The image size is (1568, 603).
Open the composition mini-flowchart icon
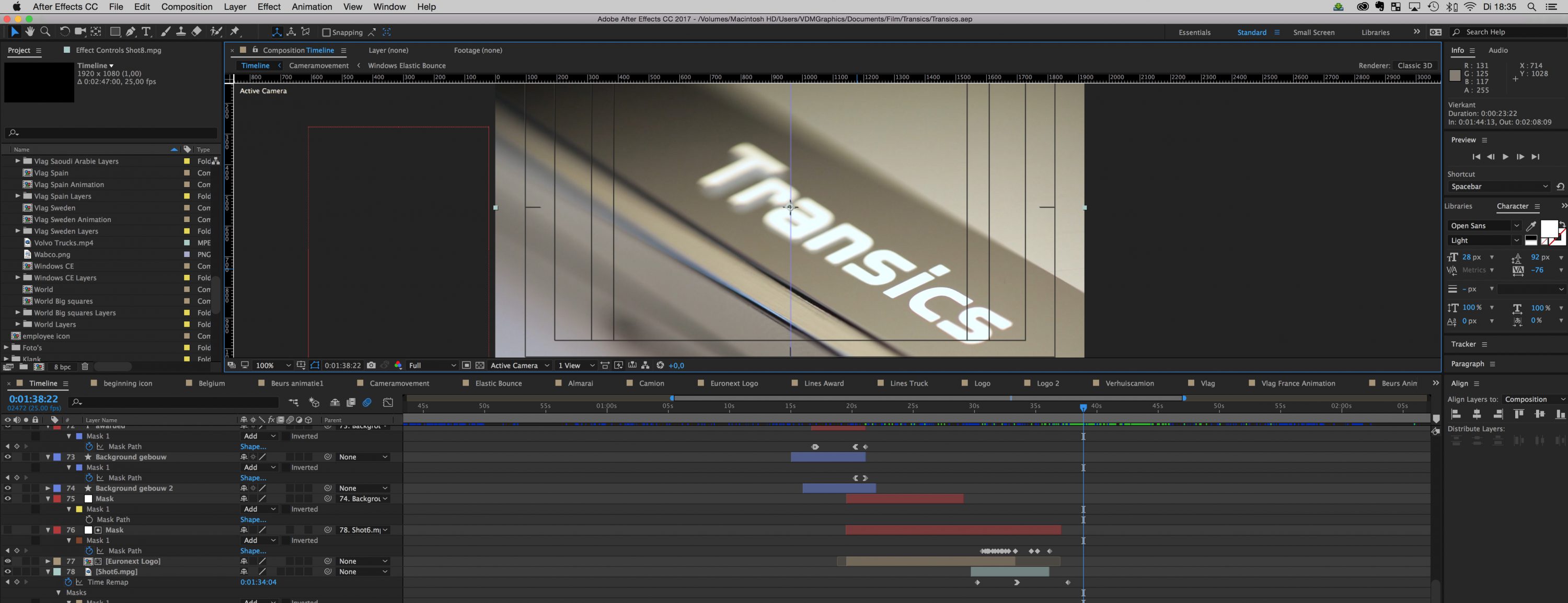click(x=293, y=402)
